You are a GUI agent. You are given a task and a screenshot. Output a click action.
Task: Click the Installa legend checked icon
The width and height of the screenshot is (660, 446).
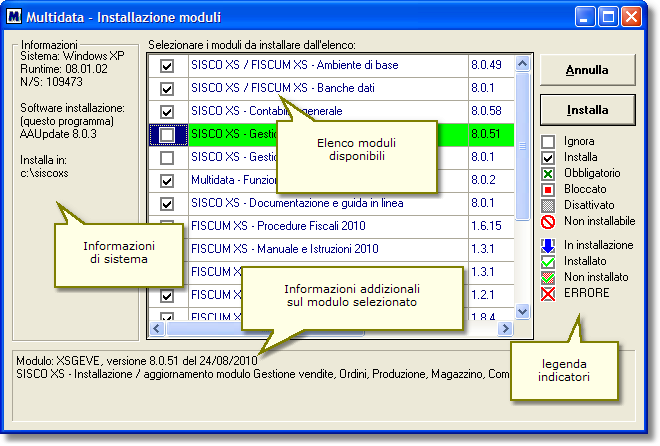[548, 158]
